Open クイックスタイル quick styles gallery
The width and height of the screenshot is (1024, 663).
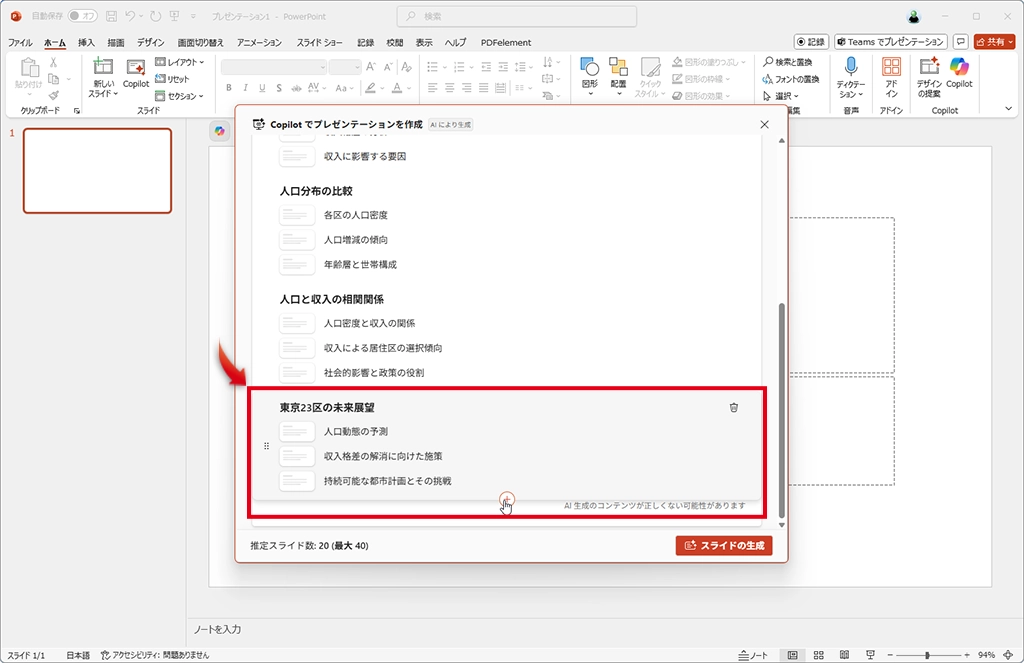pyautogui.click(x=650, y=77)
